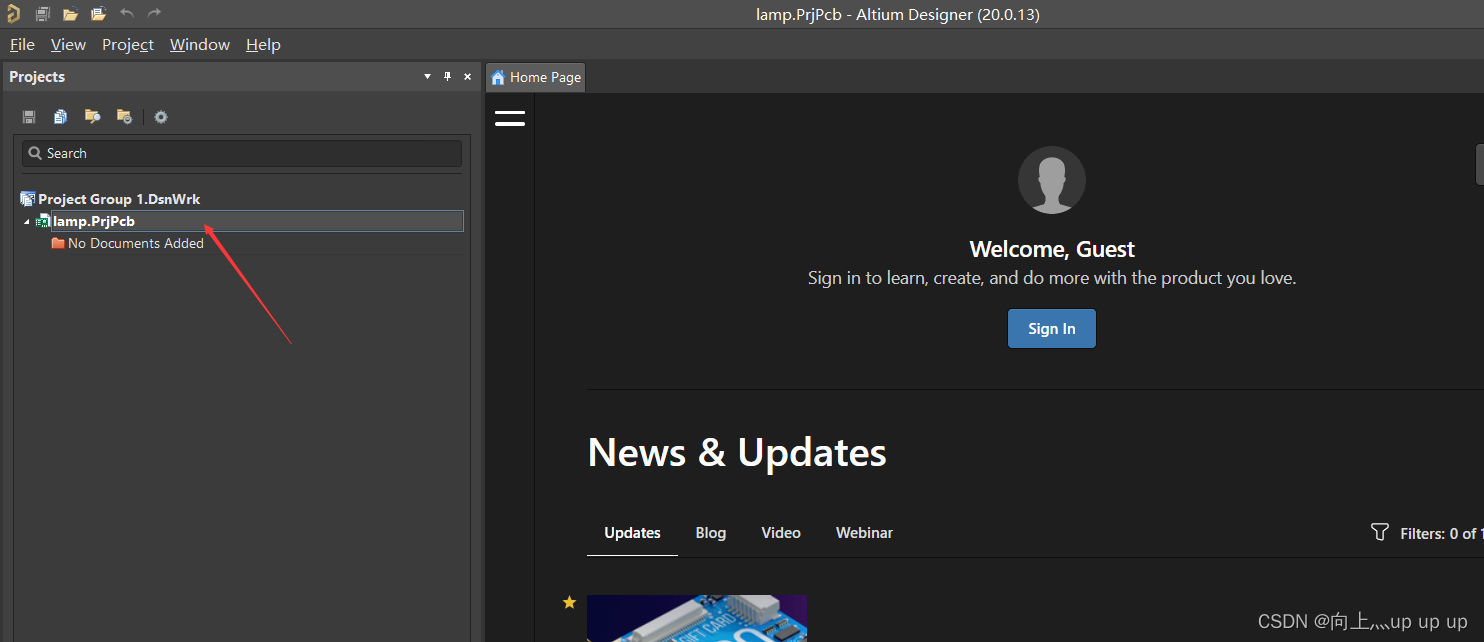The image size is (1484, 642).
Task: Select the Webinar tab
Action: pos(864,533)
